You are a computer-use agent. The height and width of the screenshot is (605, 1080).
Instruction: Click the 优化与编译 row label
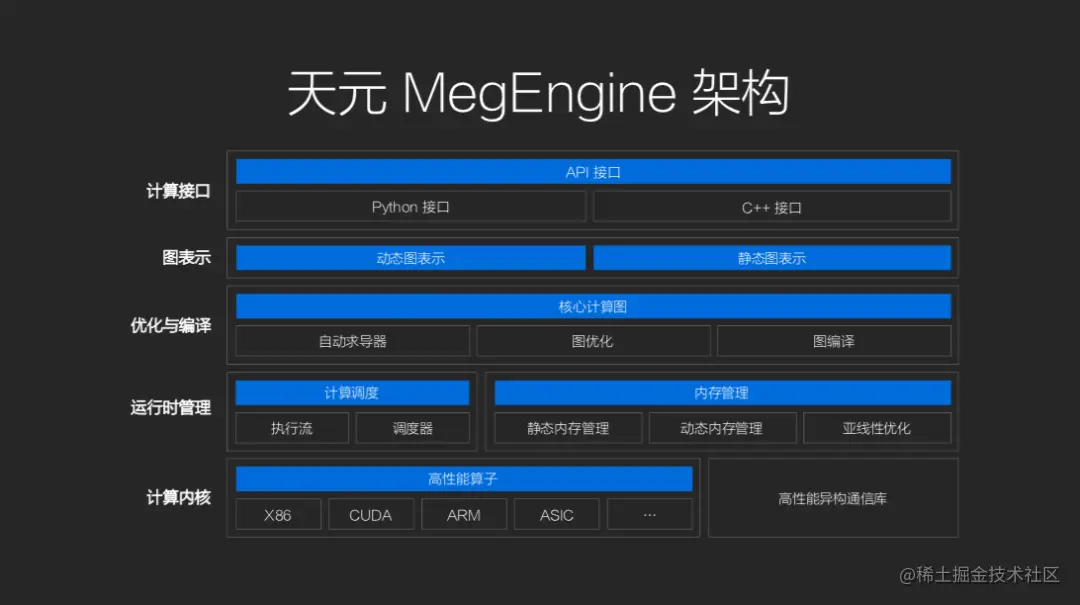click(x=171, y=325)
